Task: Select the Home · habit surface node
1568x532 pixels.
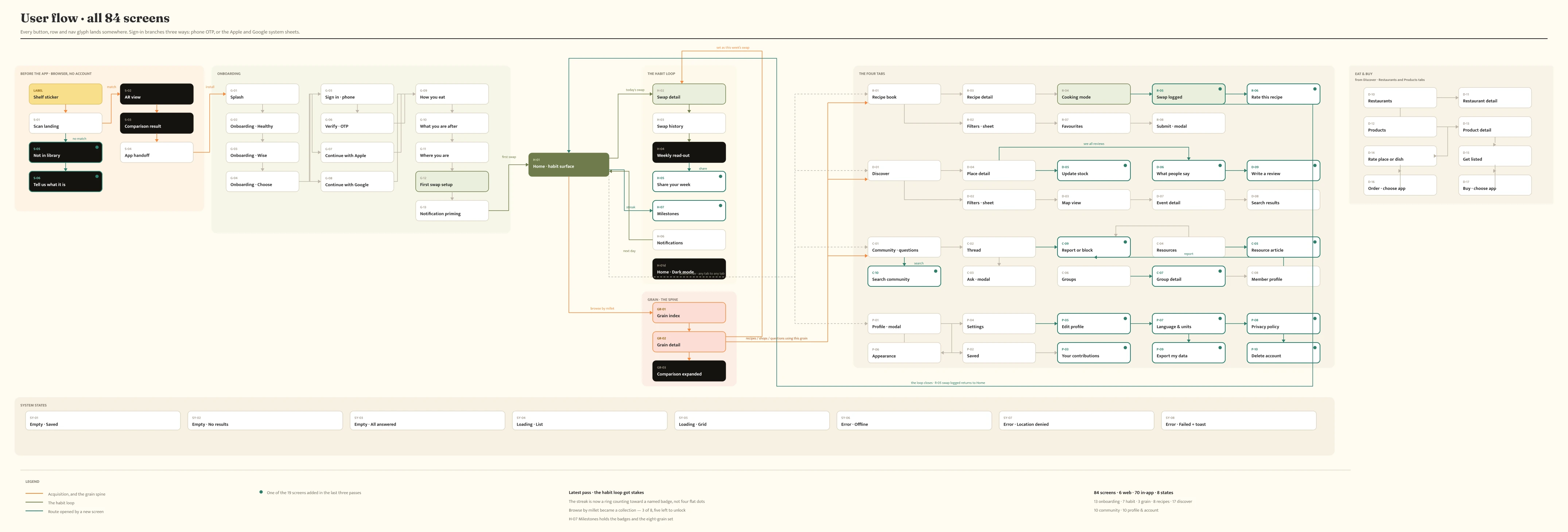Action: click(x=568, y=165)
